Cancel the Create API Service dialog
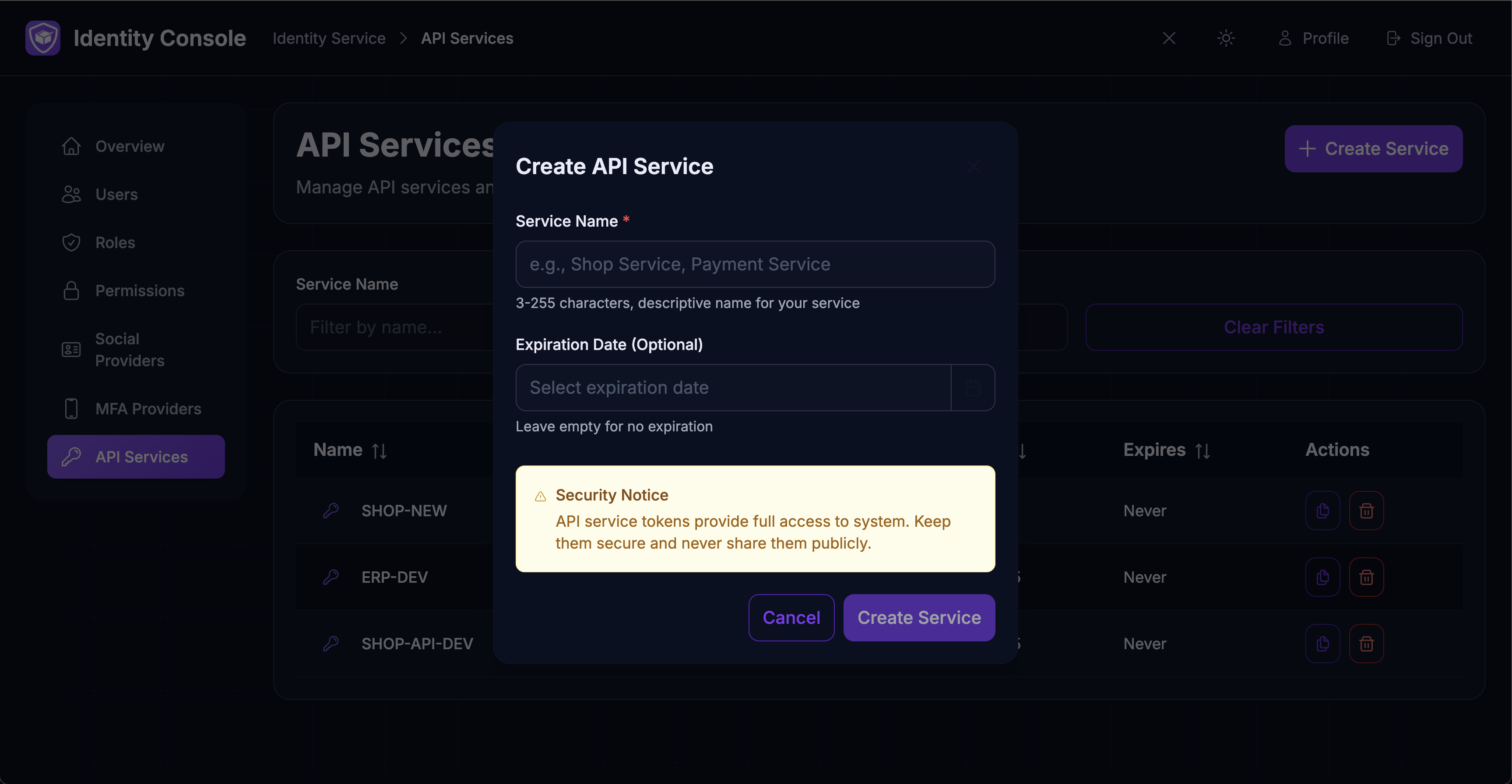This screenshot has width=1512, height=784. click(791, 617)
